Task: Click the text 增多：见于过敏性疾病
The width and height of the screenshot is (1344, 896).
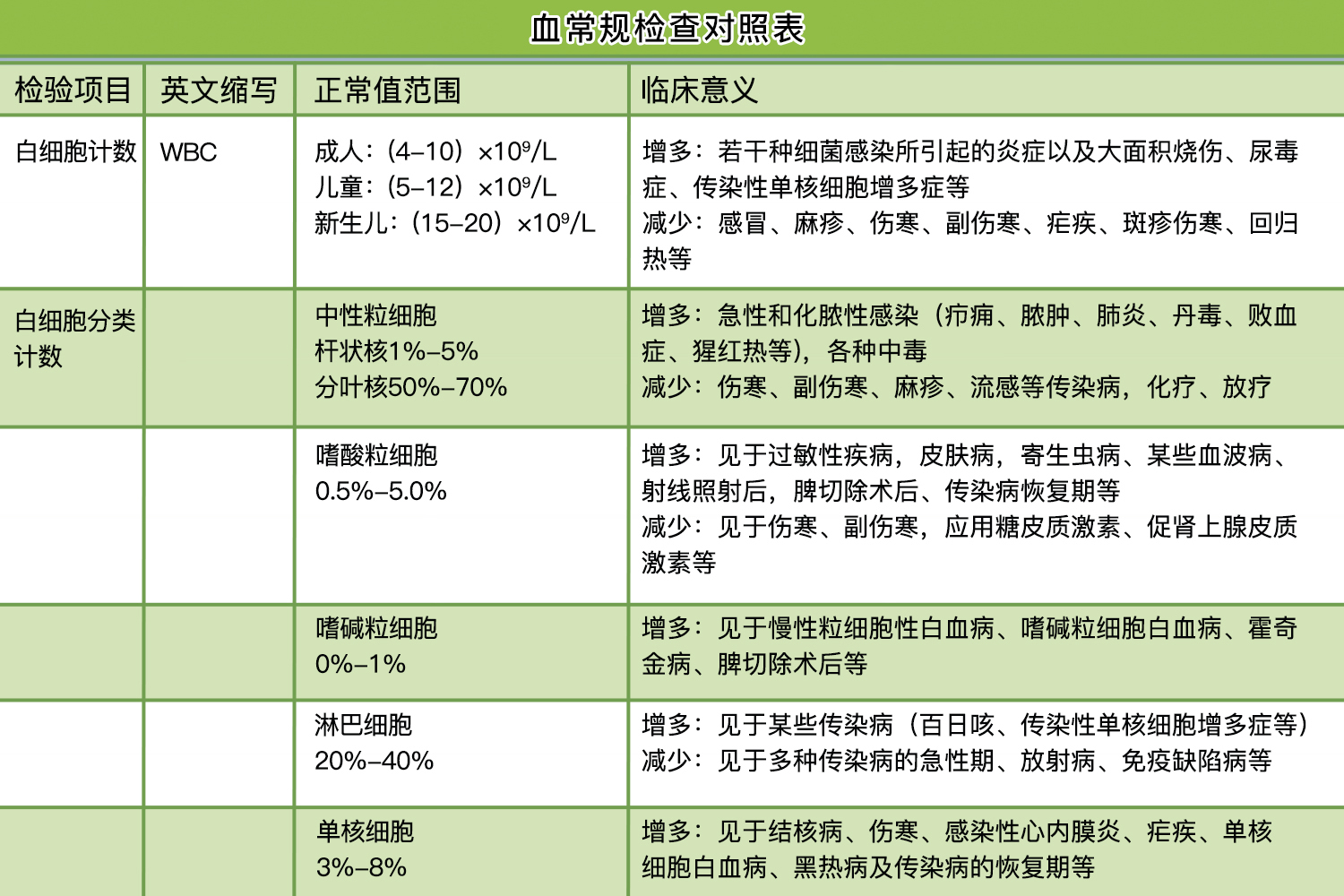Action: (768, 455)
